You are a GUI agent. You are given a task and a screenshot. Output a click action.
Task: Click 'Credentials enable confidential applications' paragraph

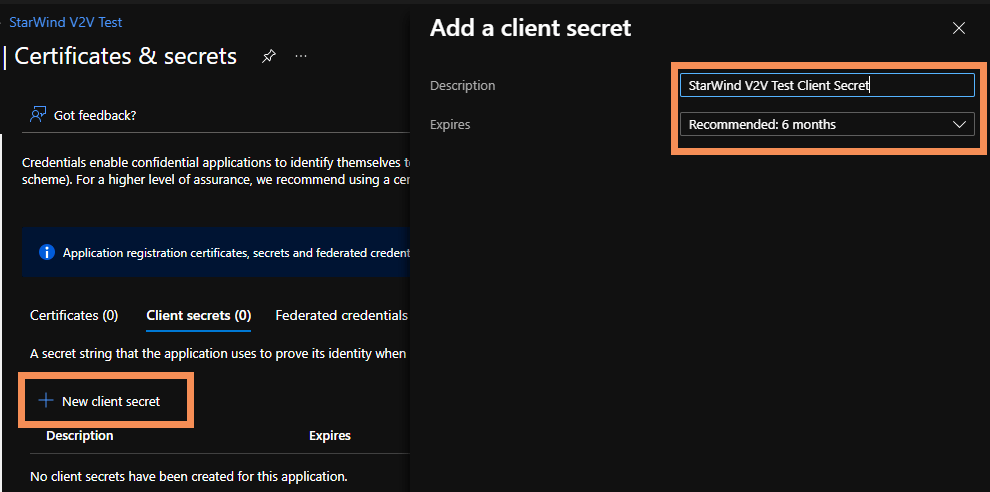[216, 171]
